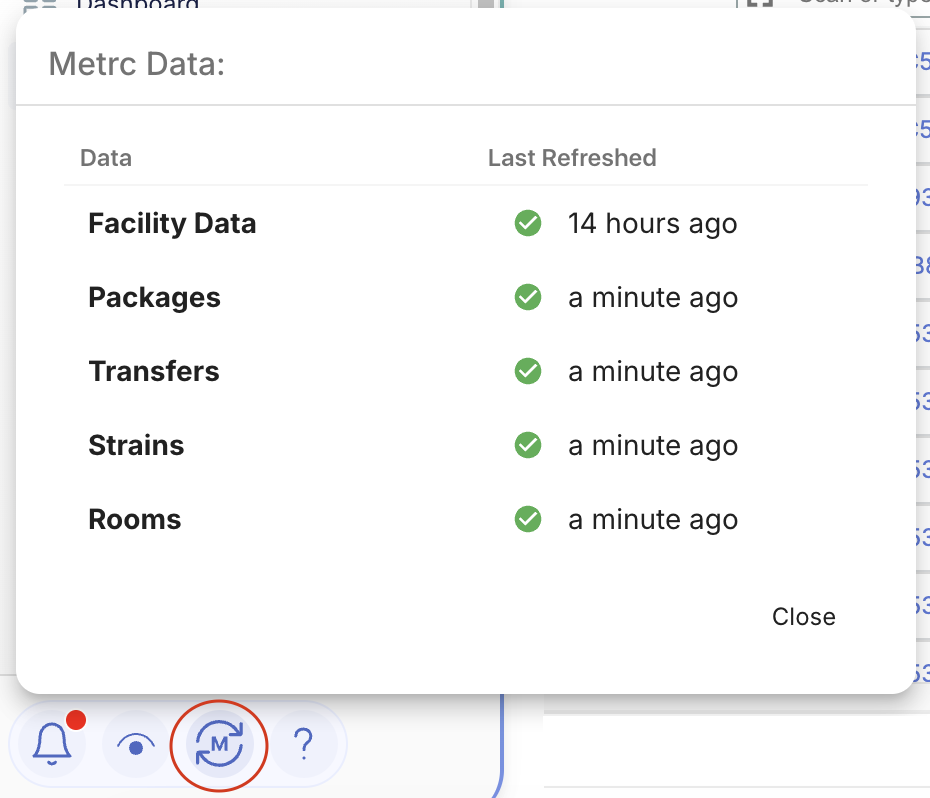The image size is (930, 798).
Task: Click the Data column header
Action: pyautogui.click(x=106, y=158)
